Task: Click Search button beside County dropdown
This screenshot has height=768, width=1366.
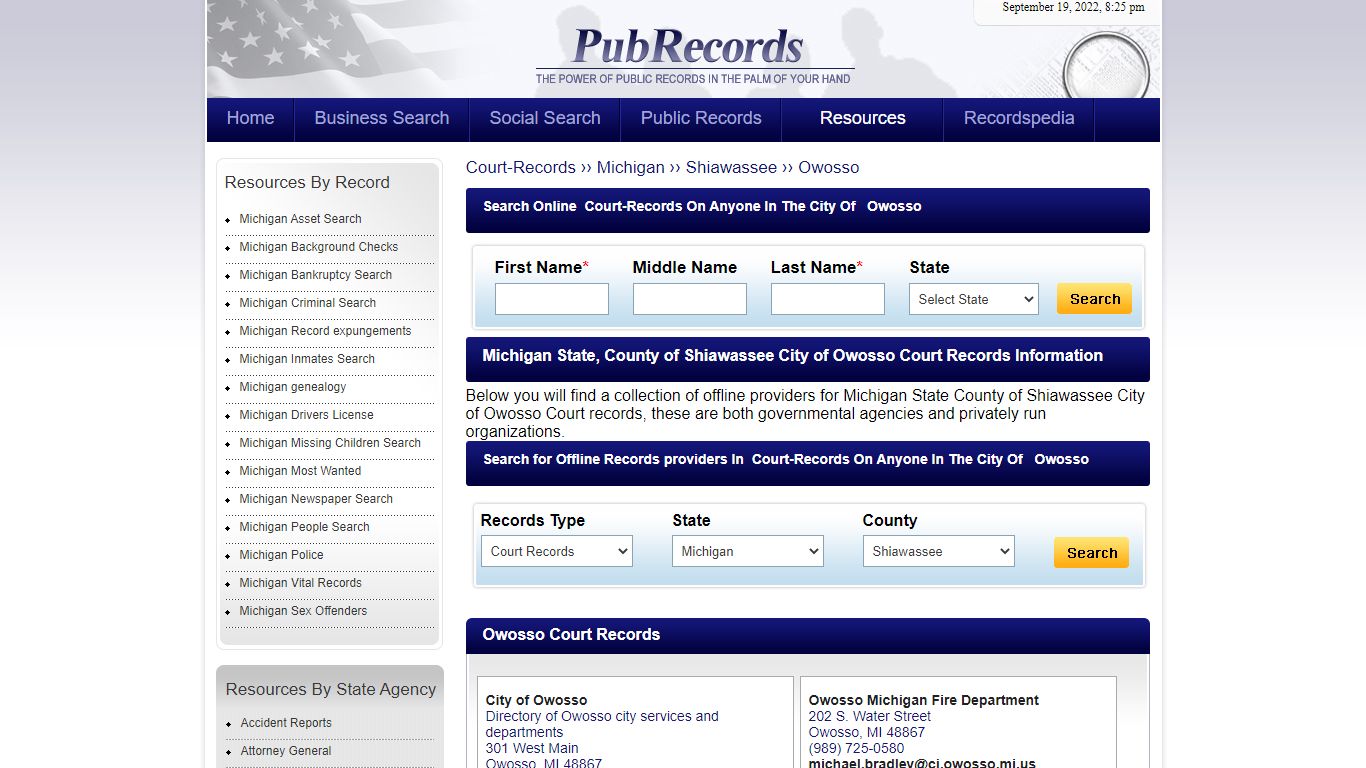Action: pos(1091,553)
